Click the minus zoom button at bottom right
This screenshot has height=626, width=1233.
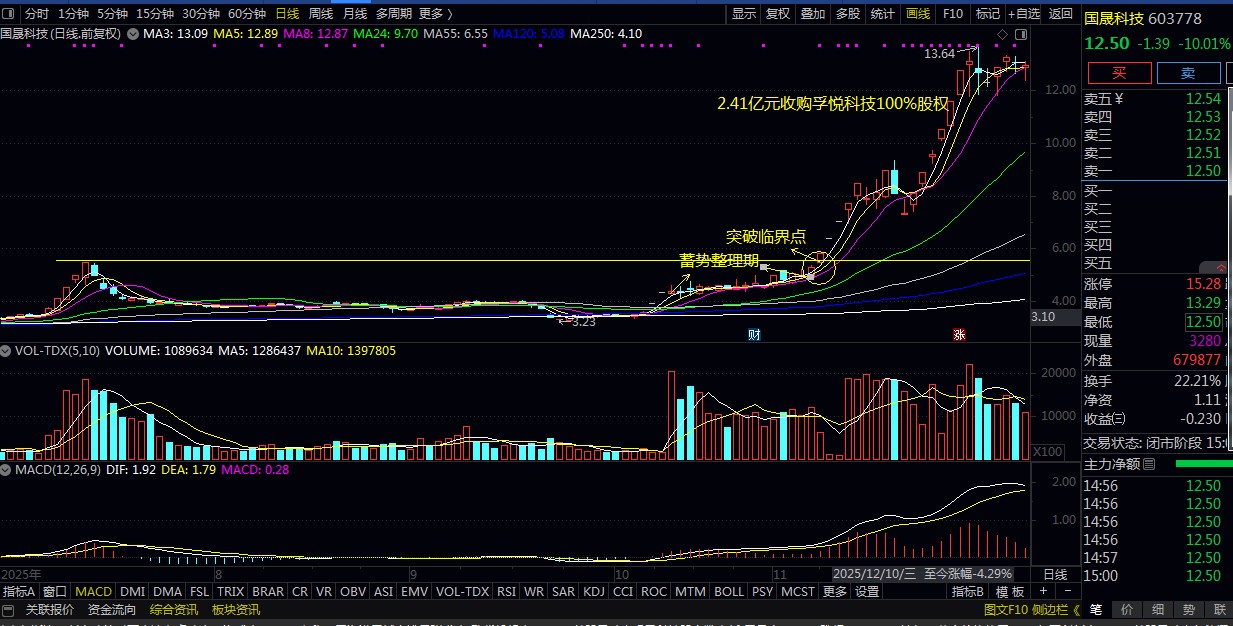pyautogui.click(x=1068, y=592)
